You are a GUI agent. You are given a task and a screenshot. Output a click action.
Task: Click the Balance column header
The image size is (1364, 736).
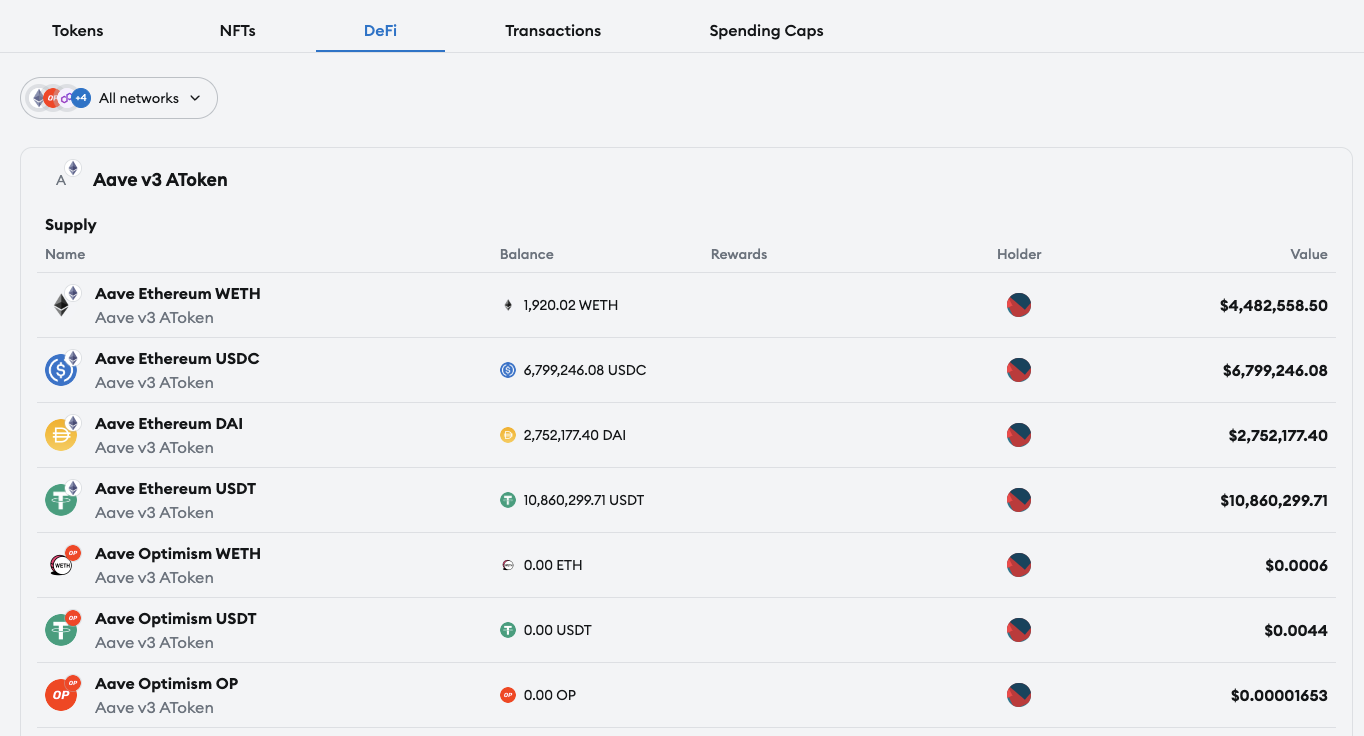tap(527, 254)
